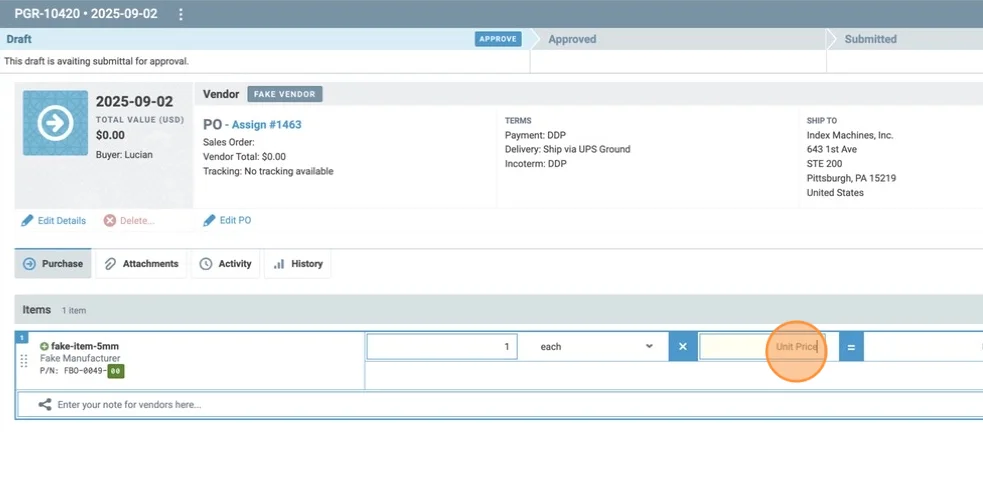983x500 pixels.
Task: Select the History tab
Action: (298, 264)
